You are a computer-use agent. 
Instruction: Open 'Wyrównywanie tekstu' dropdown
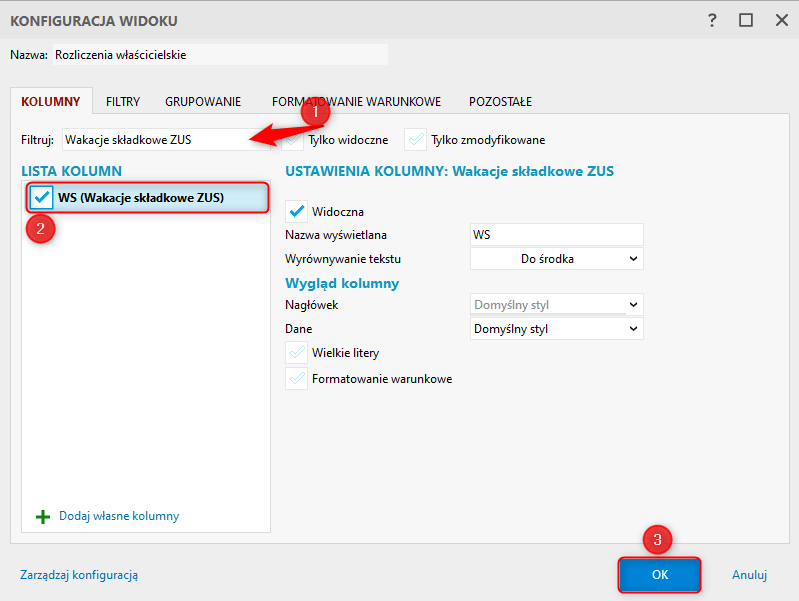tap(556, 258)
